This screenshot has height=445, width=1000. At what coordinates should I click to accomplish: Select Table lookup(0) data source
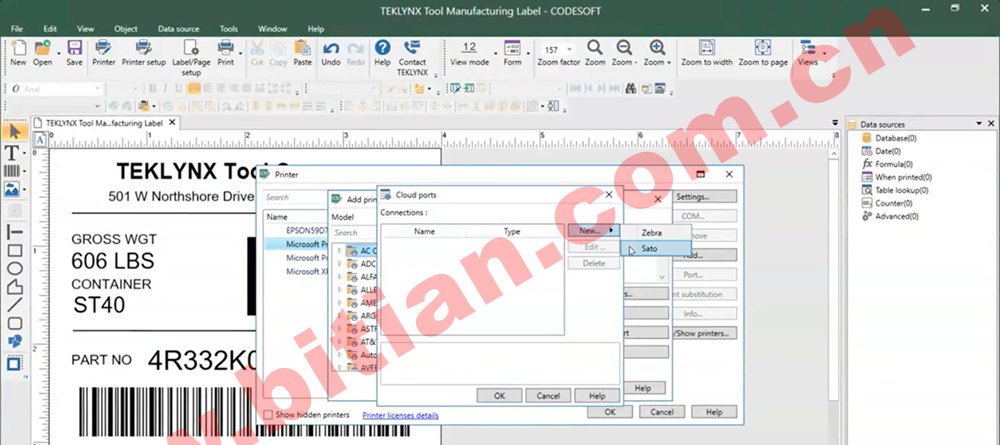point(901,190)
